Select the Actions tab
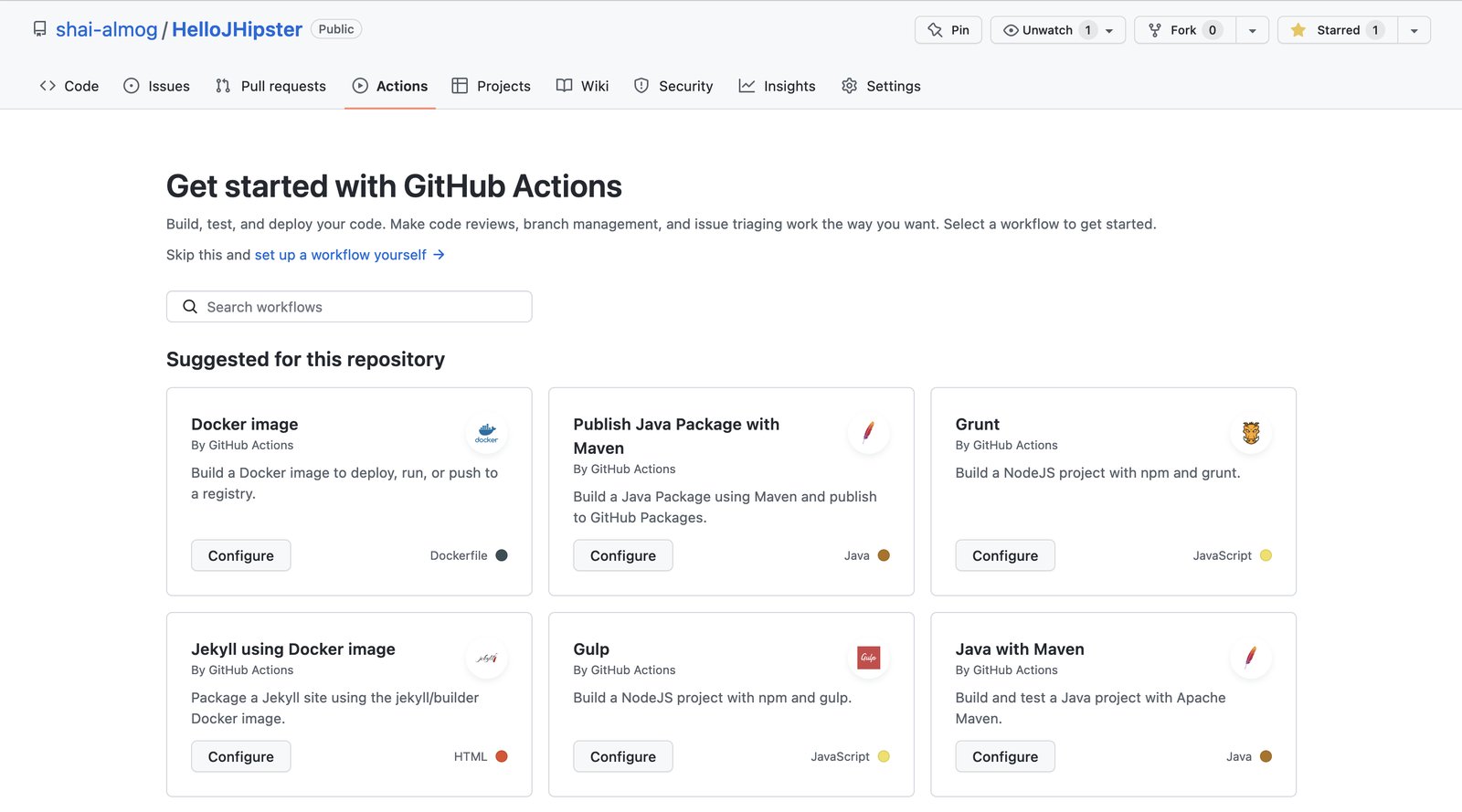1462x812 pixels. click(x=390, y=86)
